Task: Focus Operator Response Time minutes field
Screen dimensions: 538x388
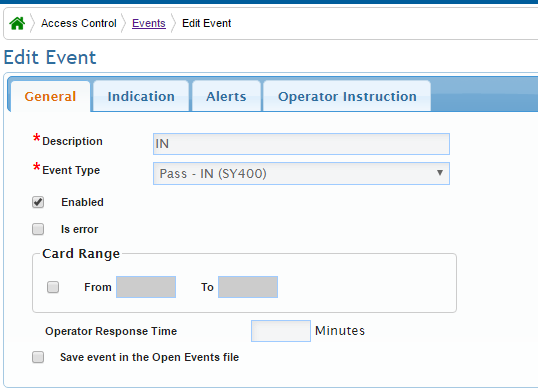Action: pyautogui.click(x=281, y=331)
